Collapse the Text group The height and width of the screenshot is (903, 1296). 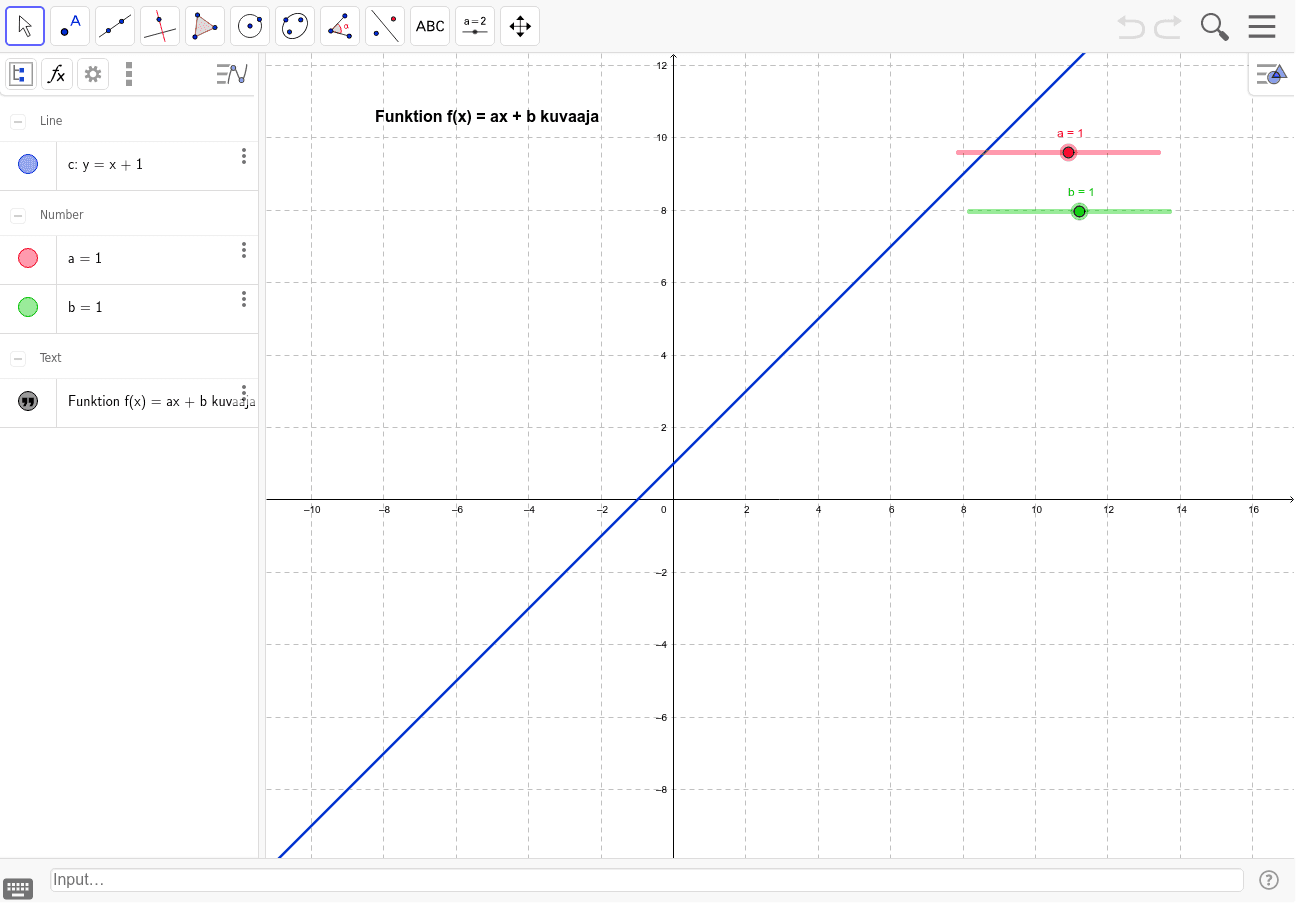18,358
